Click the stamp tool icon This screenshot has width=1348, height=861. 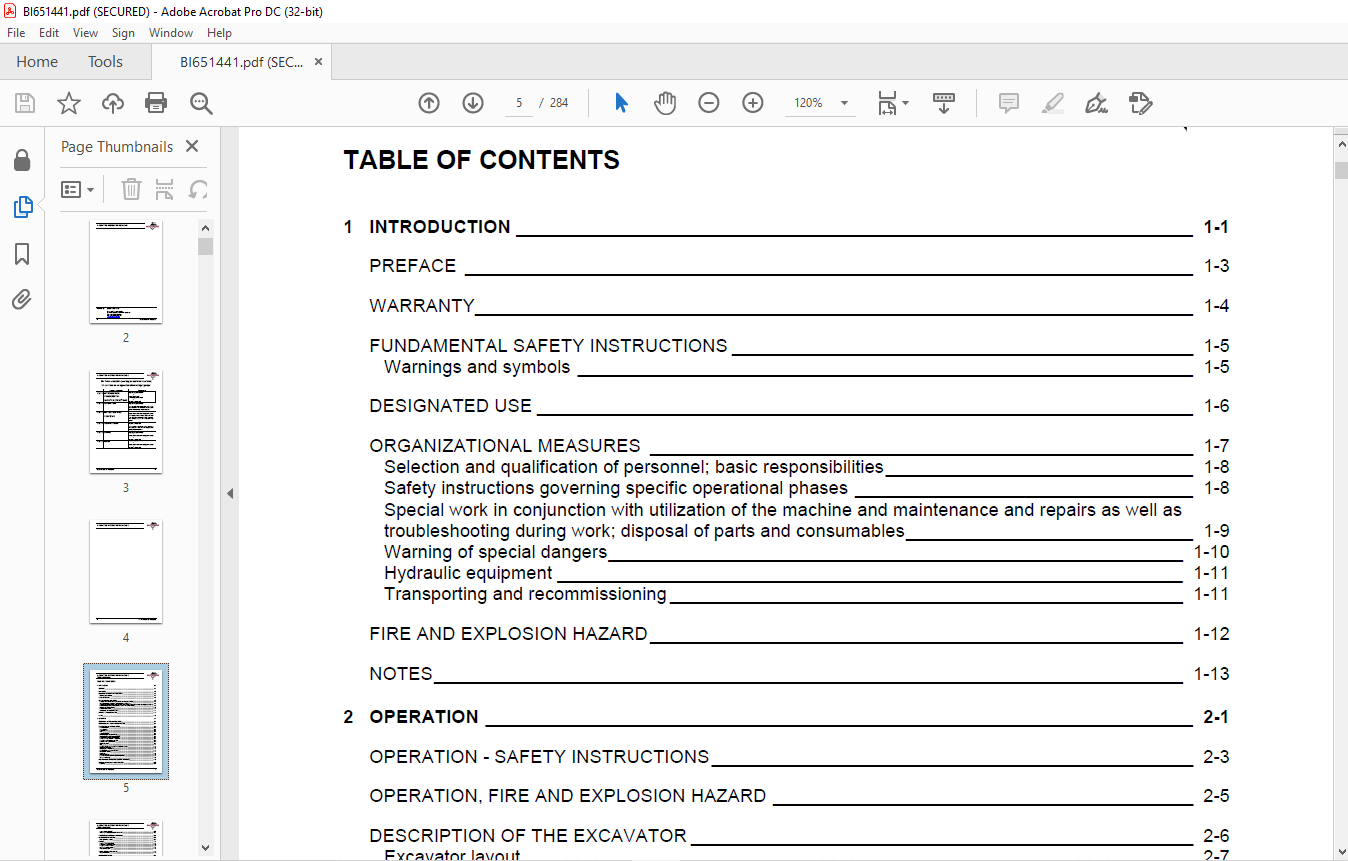tap(1140, 103)
